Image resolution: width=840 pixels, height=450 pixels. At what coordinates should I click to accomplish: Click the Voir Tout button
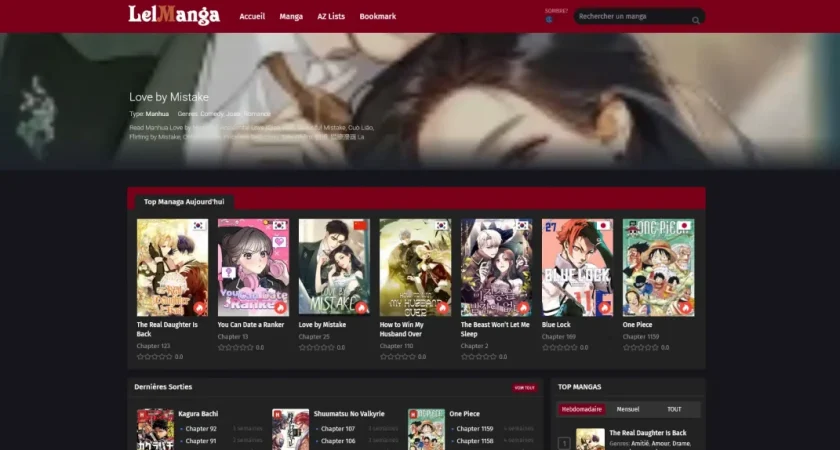pyautogui.click(x=524, y=387)
